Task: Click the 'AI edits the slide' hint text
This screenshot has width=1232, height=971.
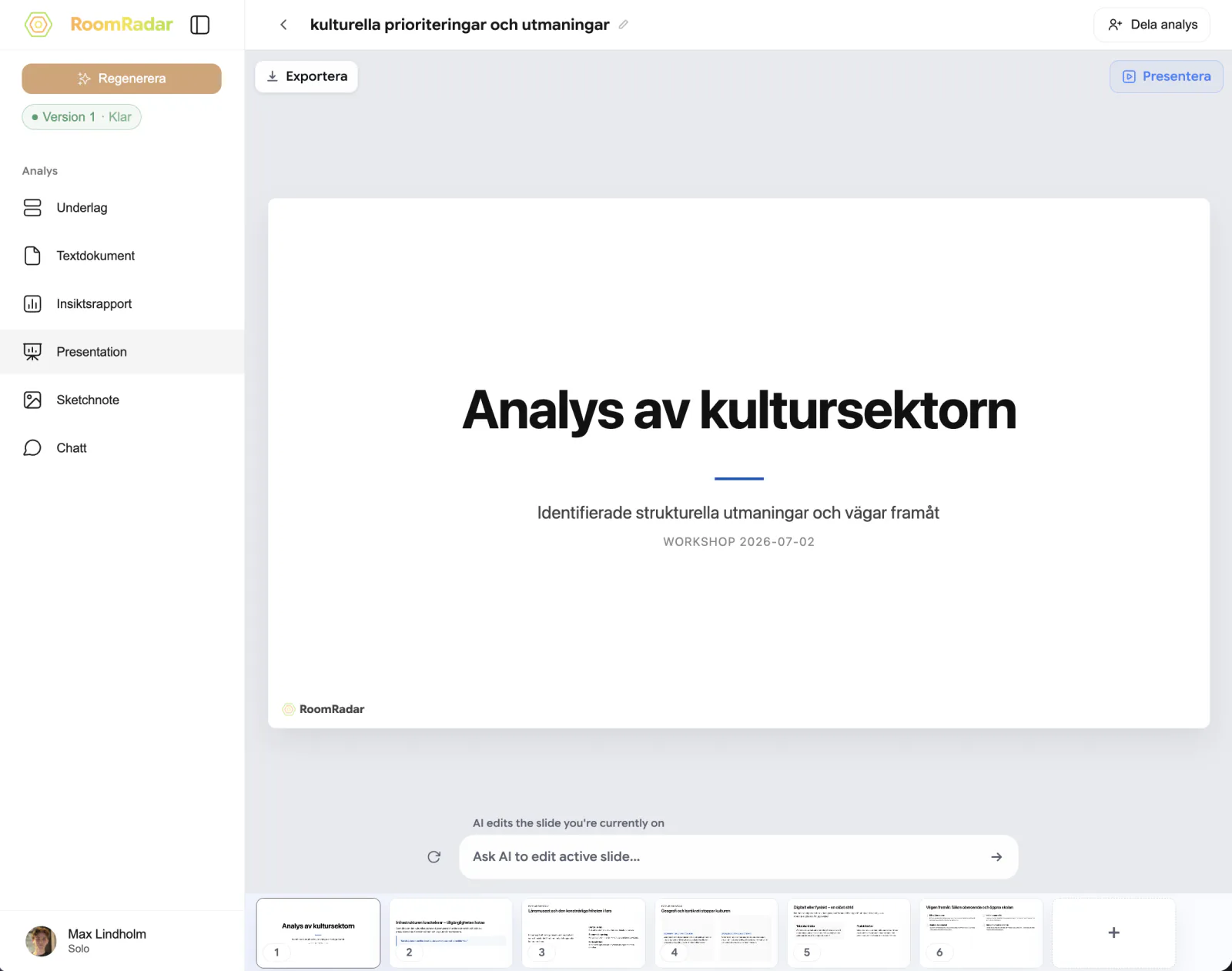Action: pos(568,823)
